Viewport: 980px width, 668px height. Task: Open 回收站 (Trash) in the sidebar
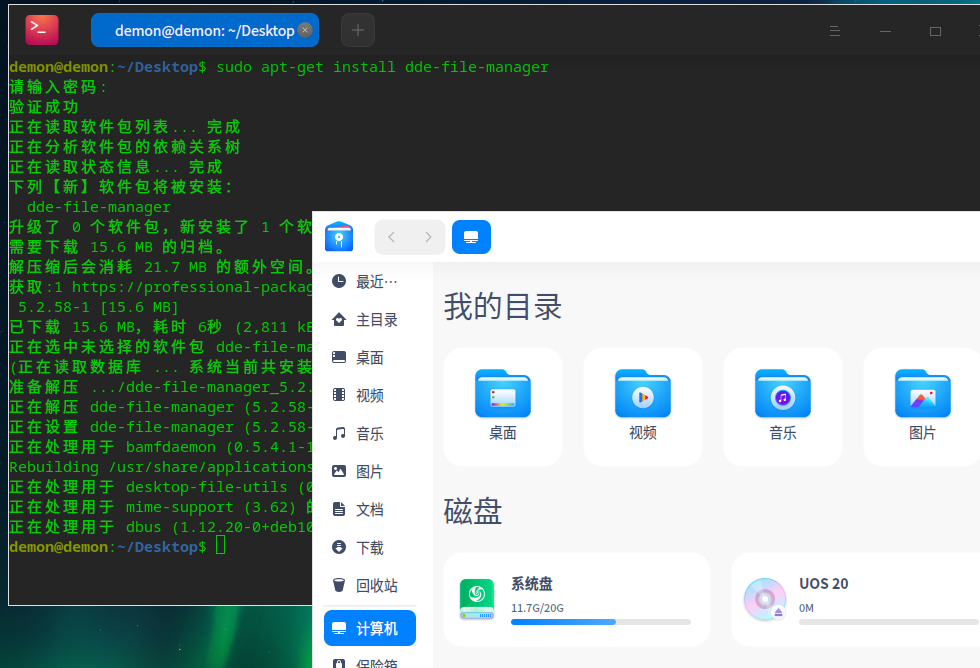367,584
